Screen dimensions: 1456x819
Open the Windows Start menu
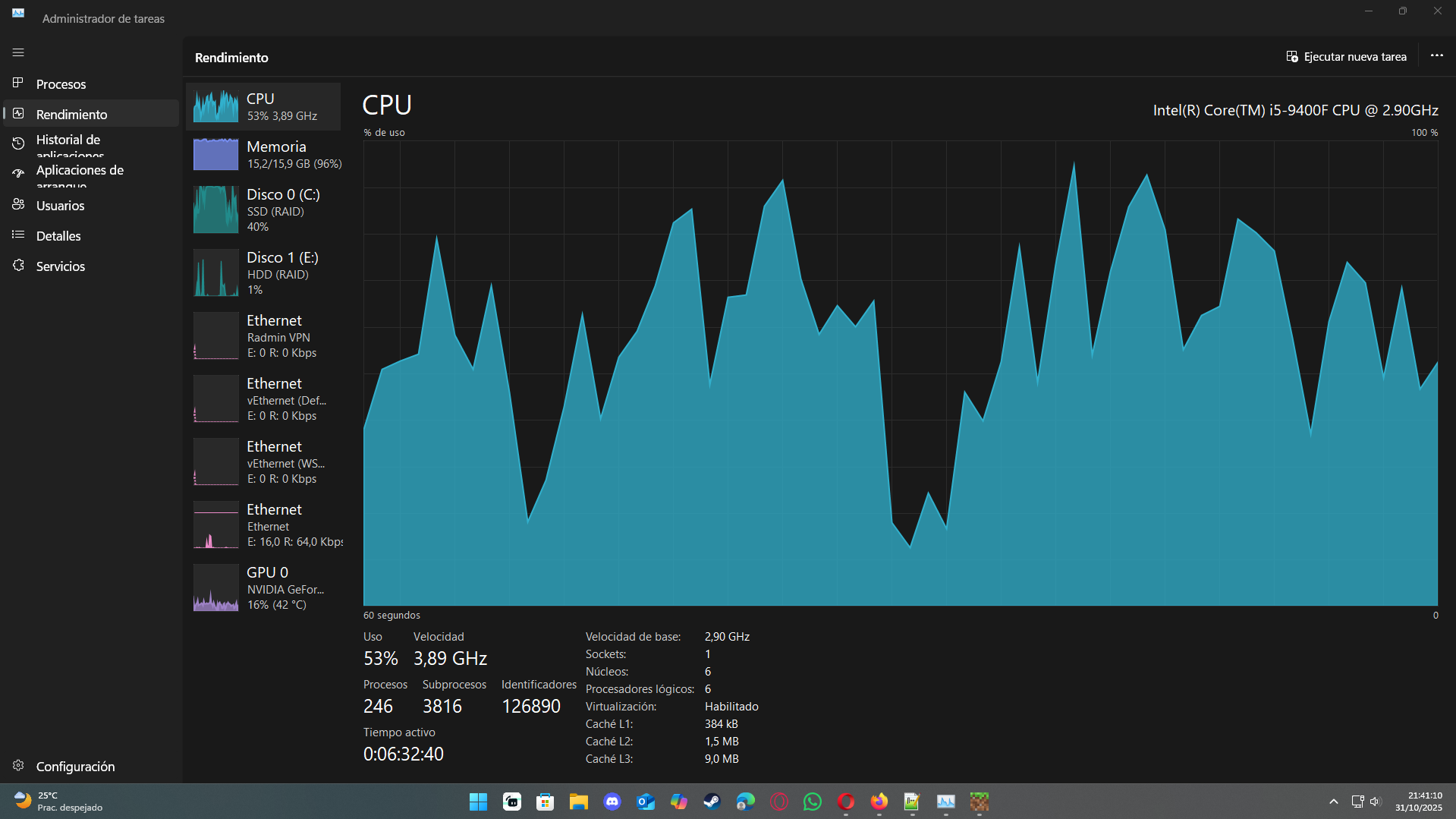(478, 802)
